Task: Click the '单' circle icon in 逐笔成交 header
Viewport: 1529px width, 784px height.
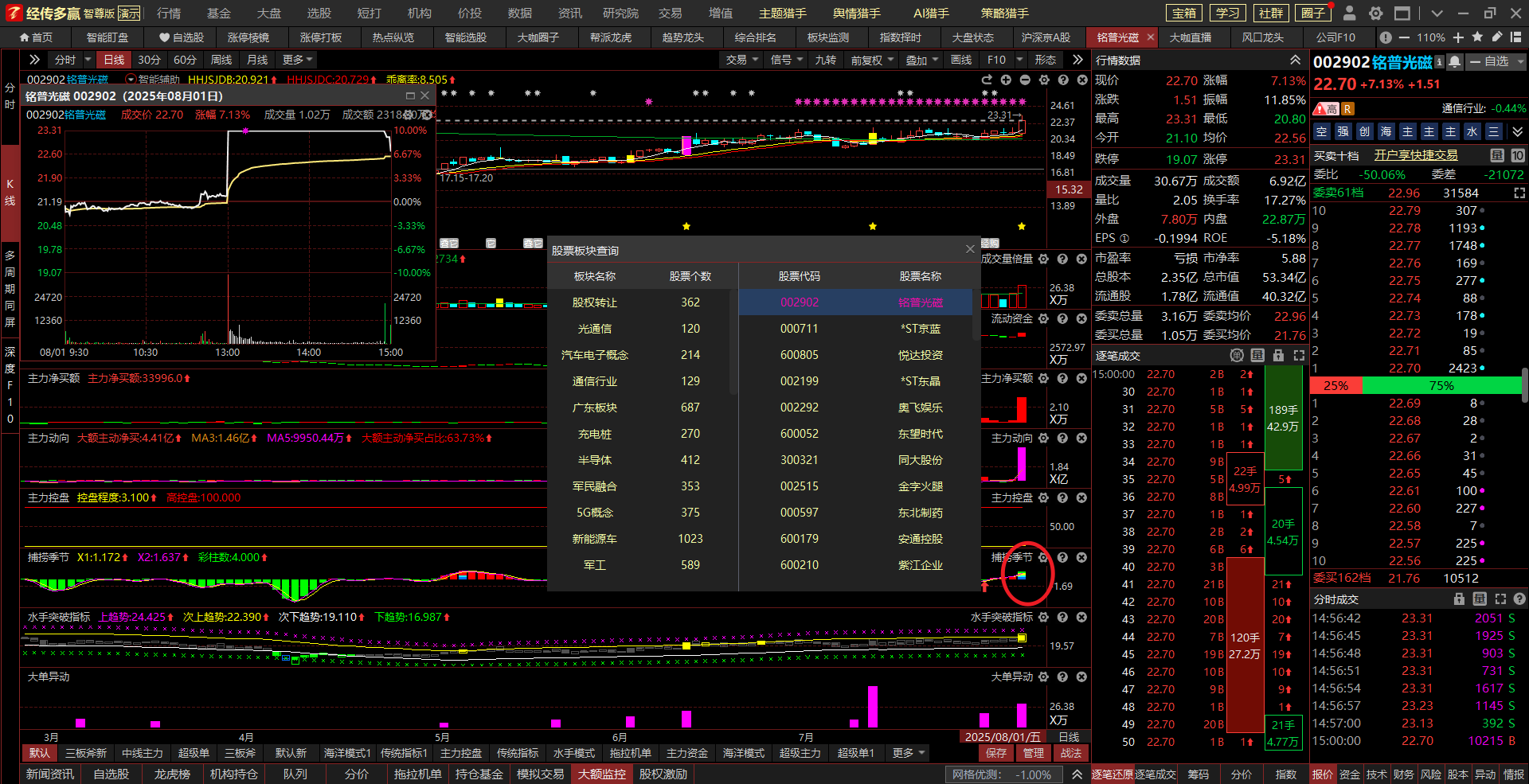Action: coord(1237,355)
